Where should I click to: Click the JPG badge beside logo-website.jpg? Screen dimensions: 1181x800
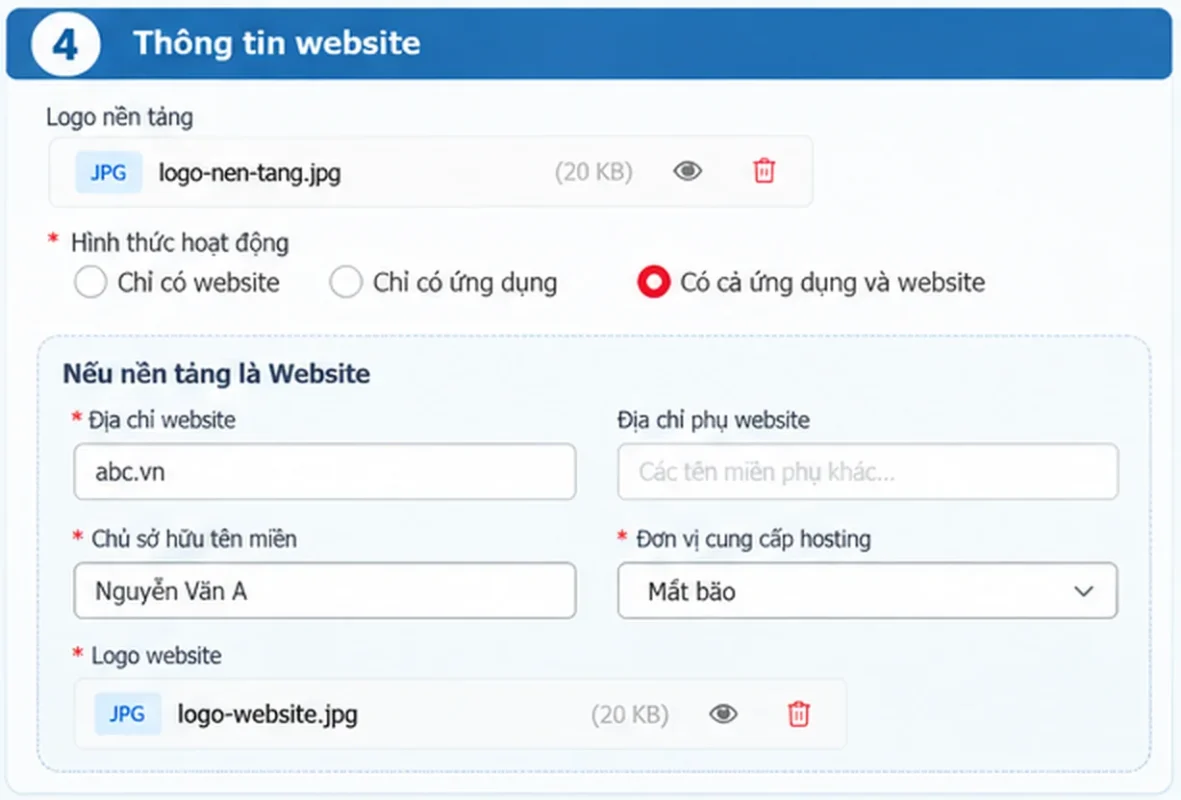coord(127,713)
